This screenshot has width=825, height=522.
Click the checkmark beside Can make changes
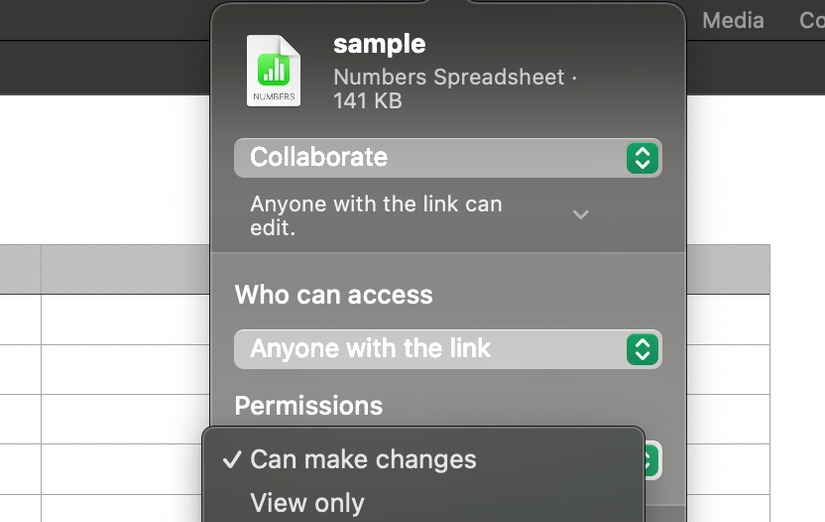[x=232, y=460]
